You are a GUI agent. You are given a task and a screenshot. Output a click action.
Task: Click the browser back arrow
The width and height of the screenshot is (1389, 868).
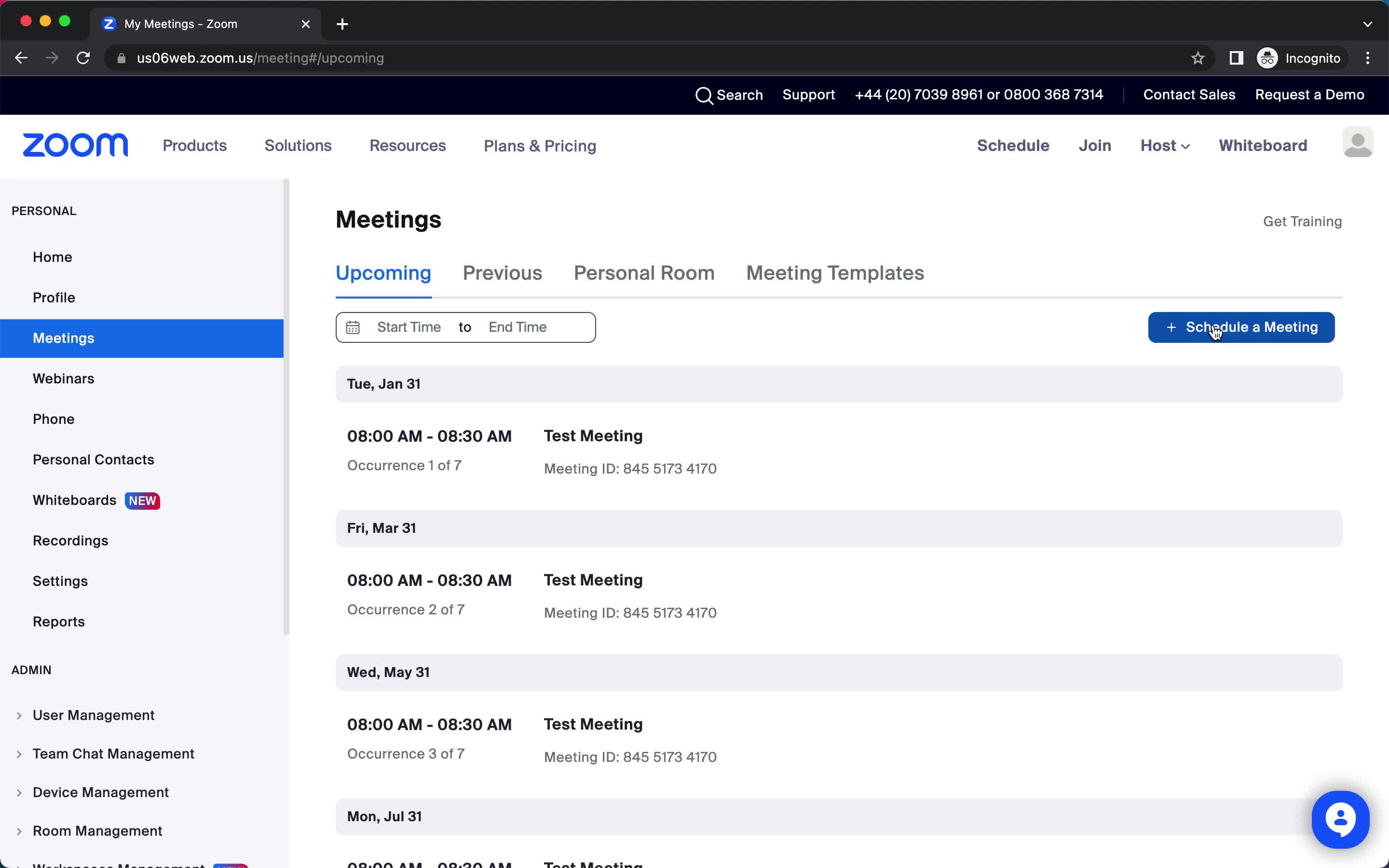21,58
